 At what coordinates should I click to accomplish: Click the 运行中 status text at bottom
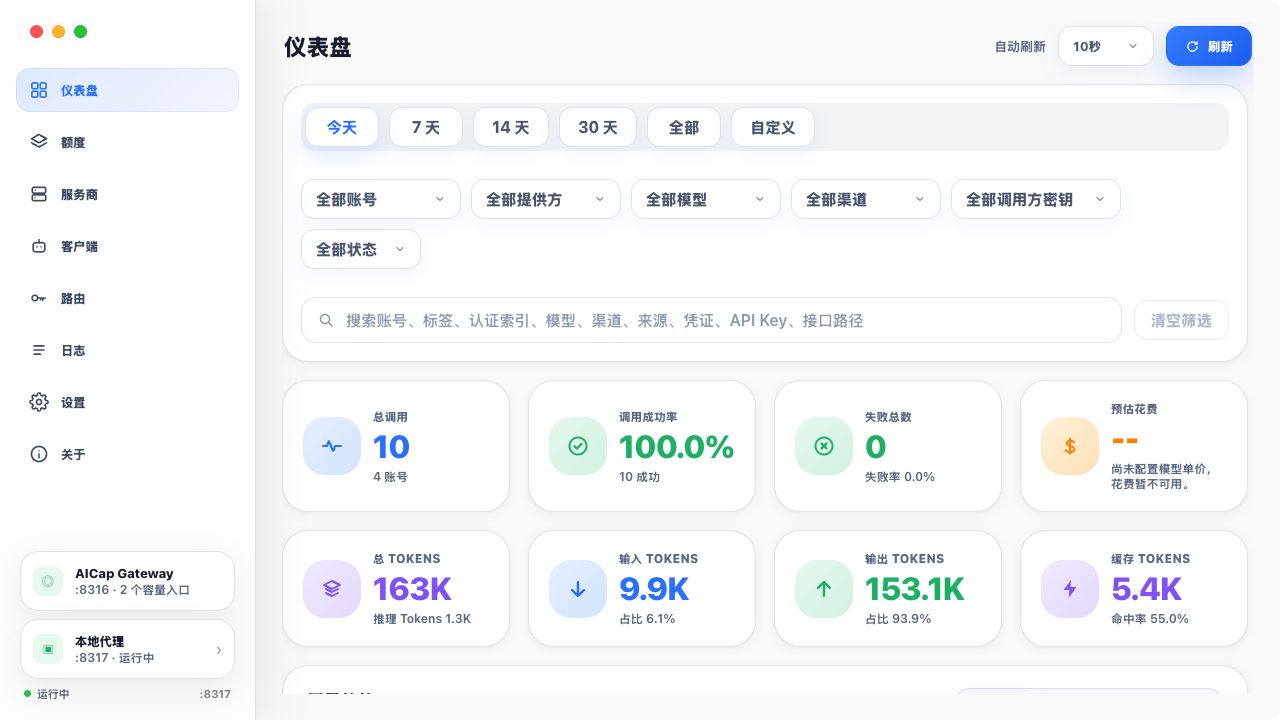click(53, 694)
